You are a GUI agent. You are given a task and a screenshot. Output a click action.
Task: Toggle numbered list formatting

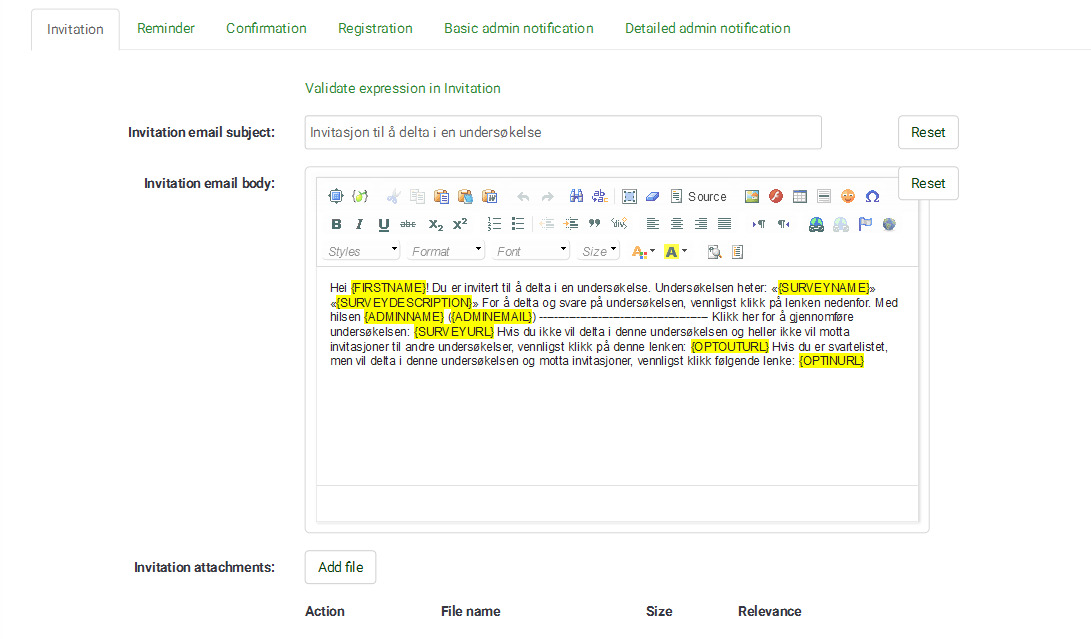(x=494, y=224)
